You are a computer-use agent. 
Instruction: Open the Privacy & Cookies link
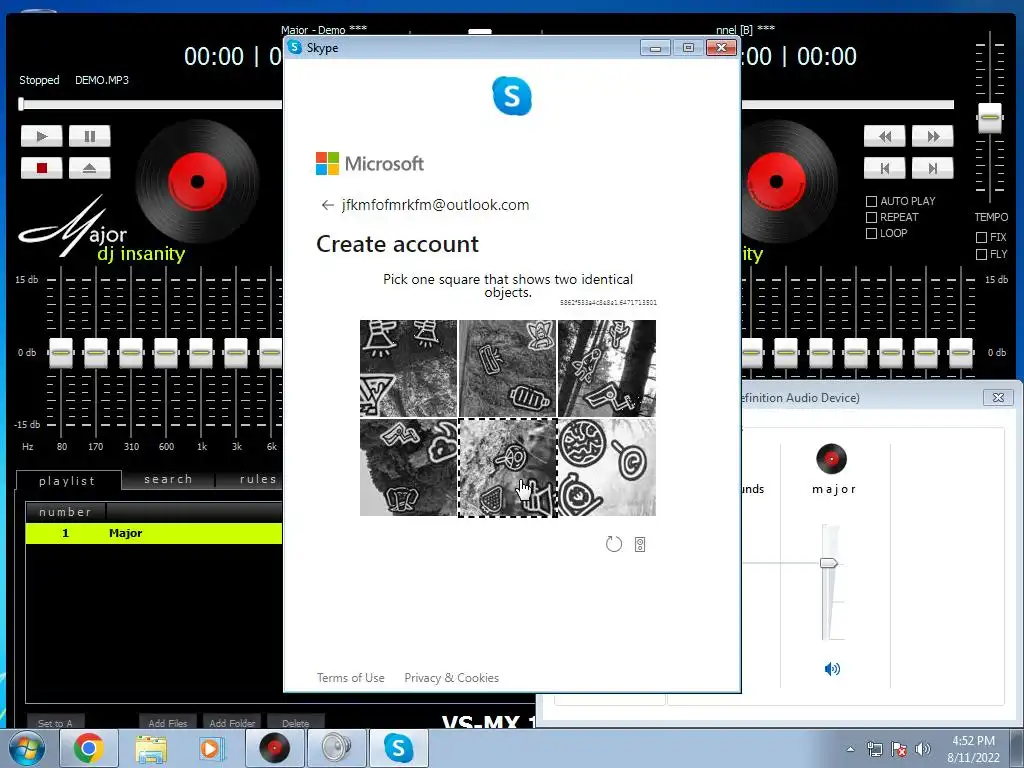click(451, 678)
